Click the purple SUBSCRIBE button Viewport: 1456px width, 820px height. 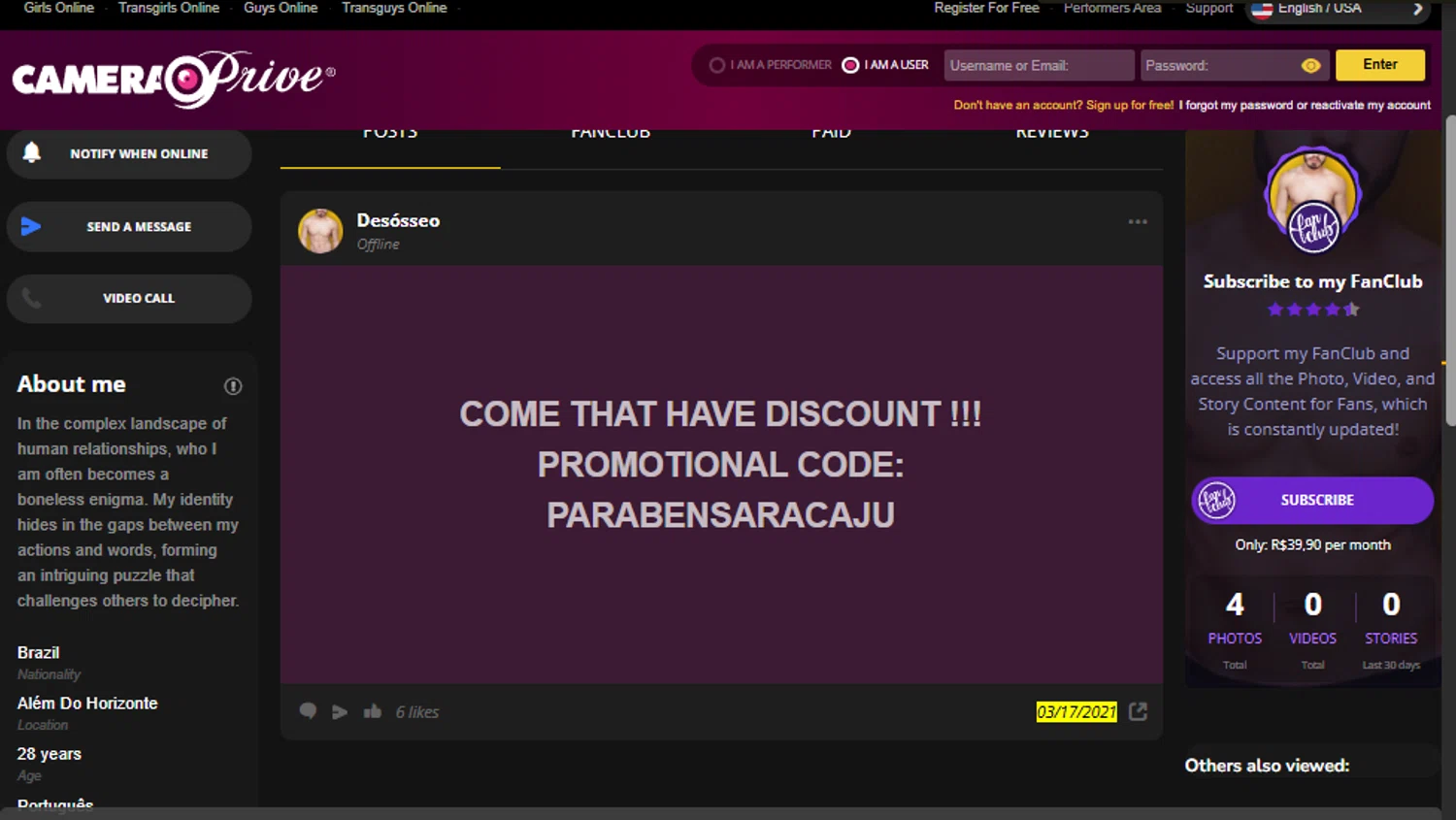[x=1312, y=500]
